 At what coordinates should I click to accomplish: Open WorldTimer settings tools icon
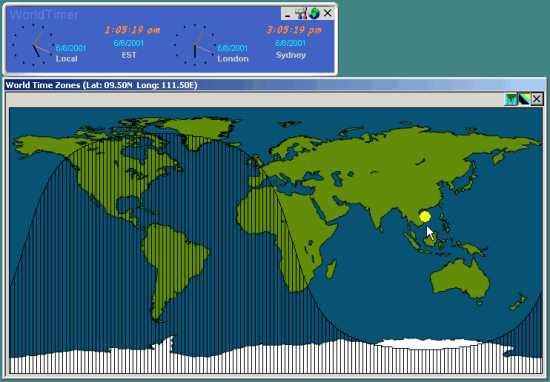coord(301,13)
